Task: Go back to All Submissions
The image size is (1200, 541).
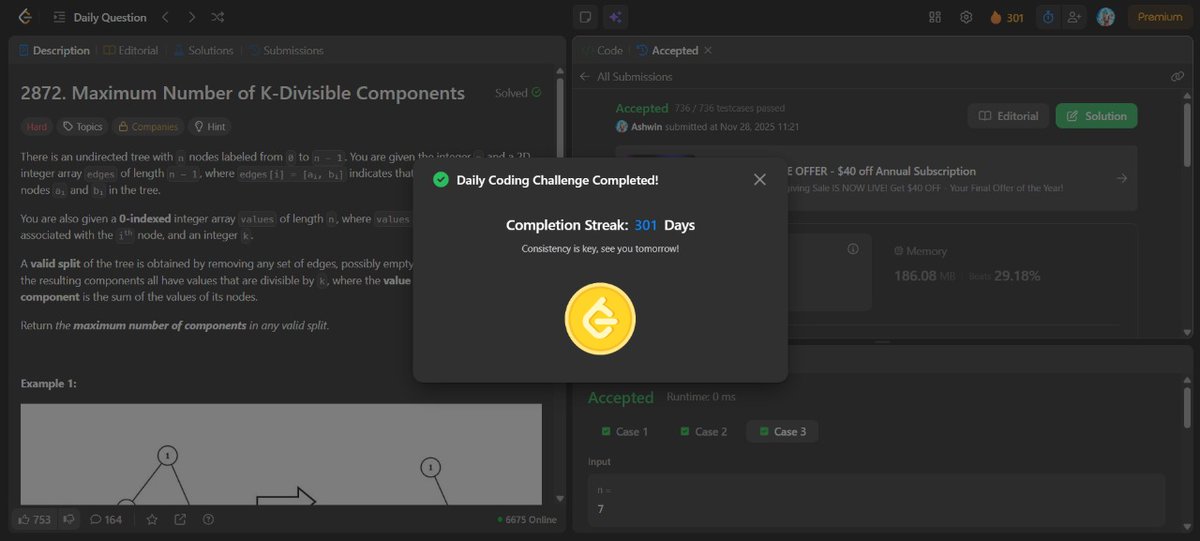Action: [626, 77]
